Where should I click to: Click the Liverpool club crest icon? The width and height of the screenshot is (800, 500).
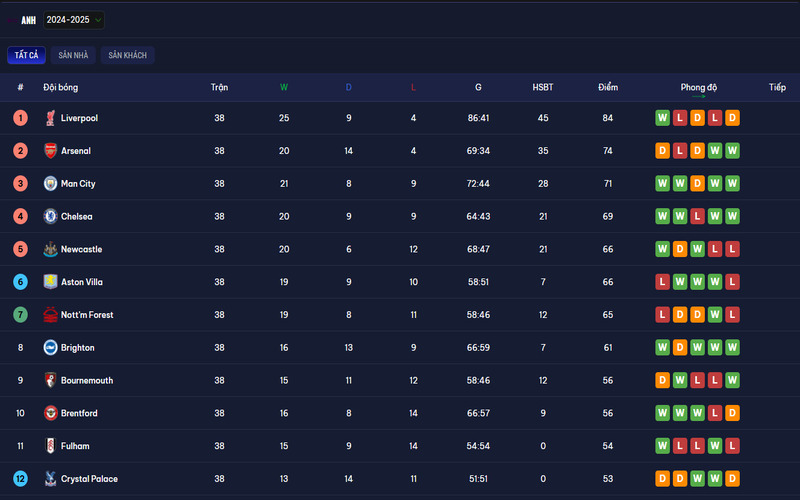pos(50,118)
